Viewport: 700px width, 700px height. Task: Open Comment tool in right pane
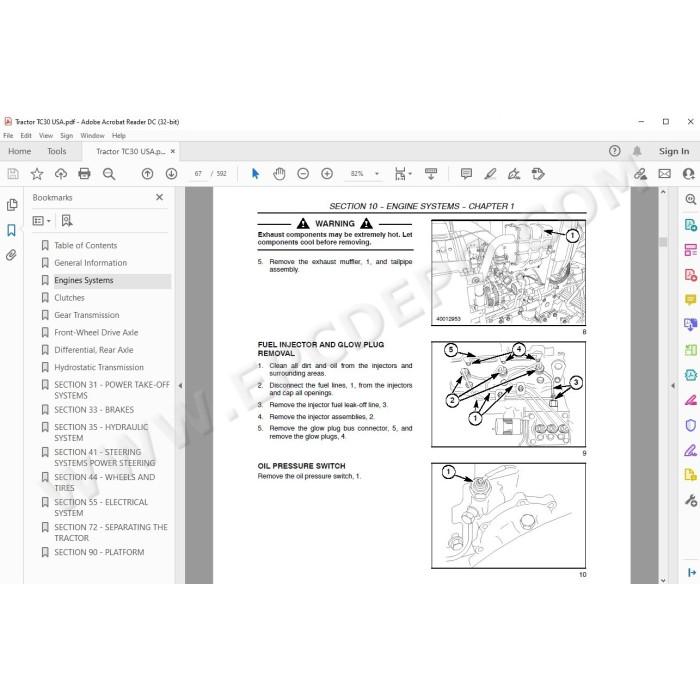(x=691, y=300)
